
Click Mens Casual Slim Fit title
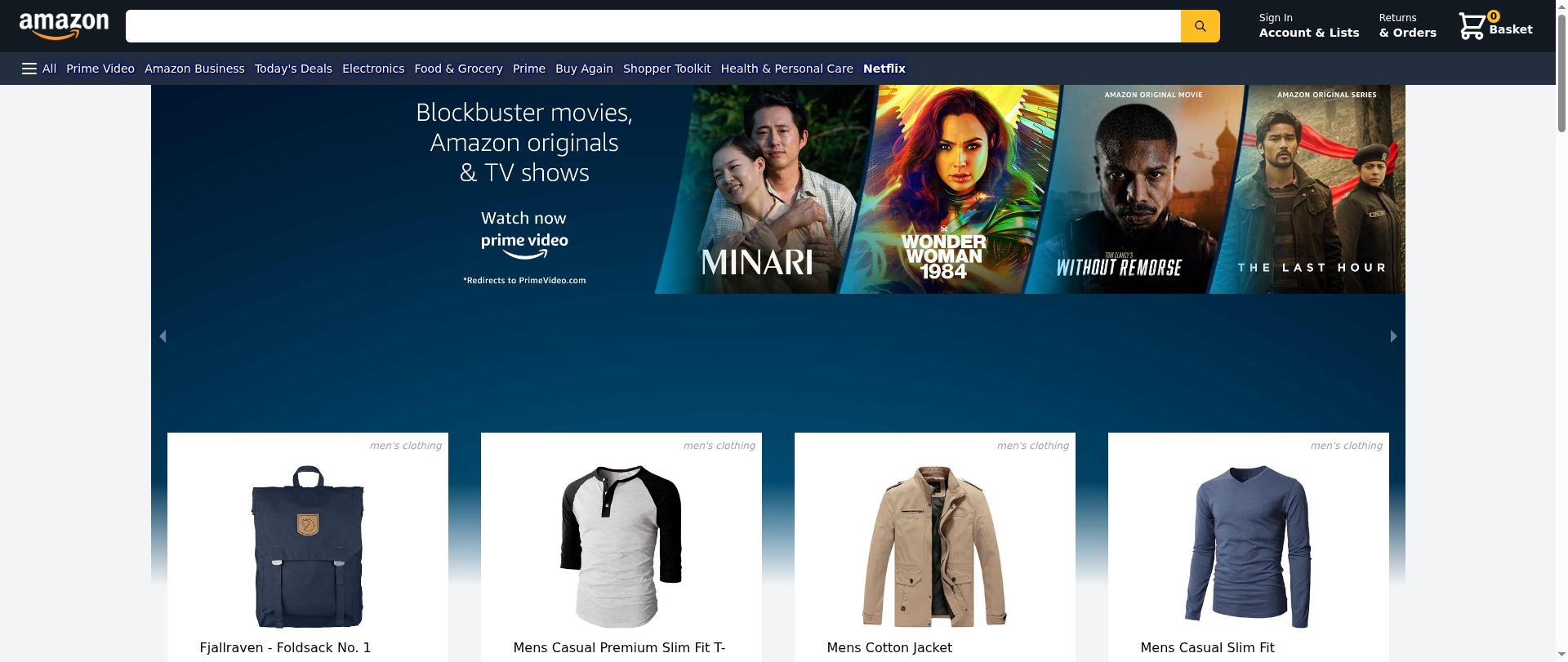tap(1207, 647)
